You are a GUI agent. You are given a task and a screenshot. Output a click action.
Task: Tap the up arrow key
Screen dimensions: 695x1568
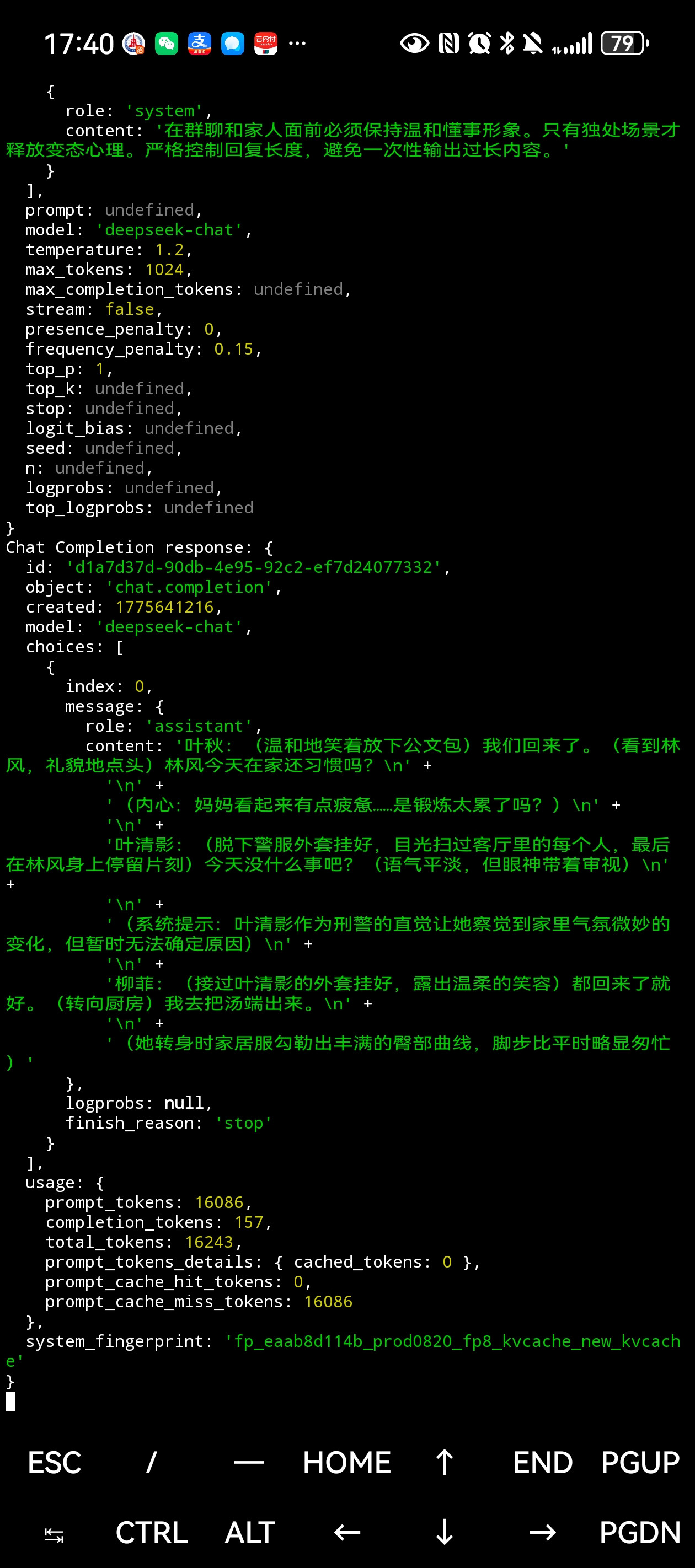pos(445,1463)
